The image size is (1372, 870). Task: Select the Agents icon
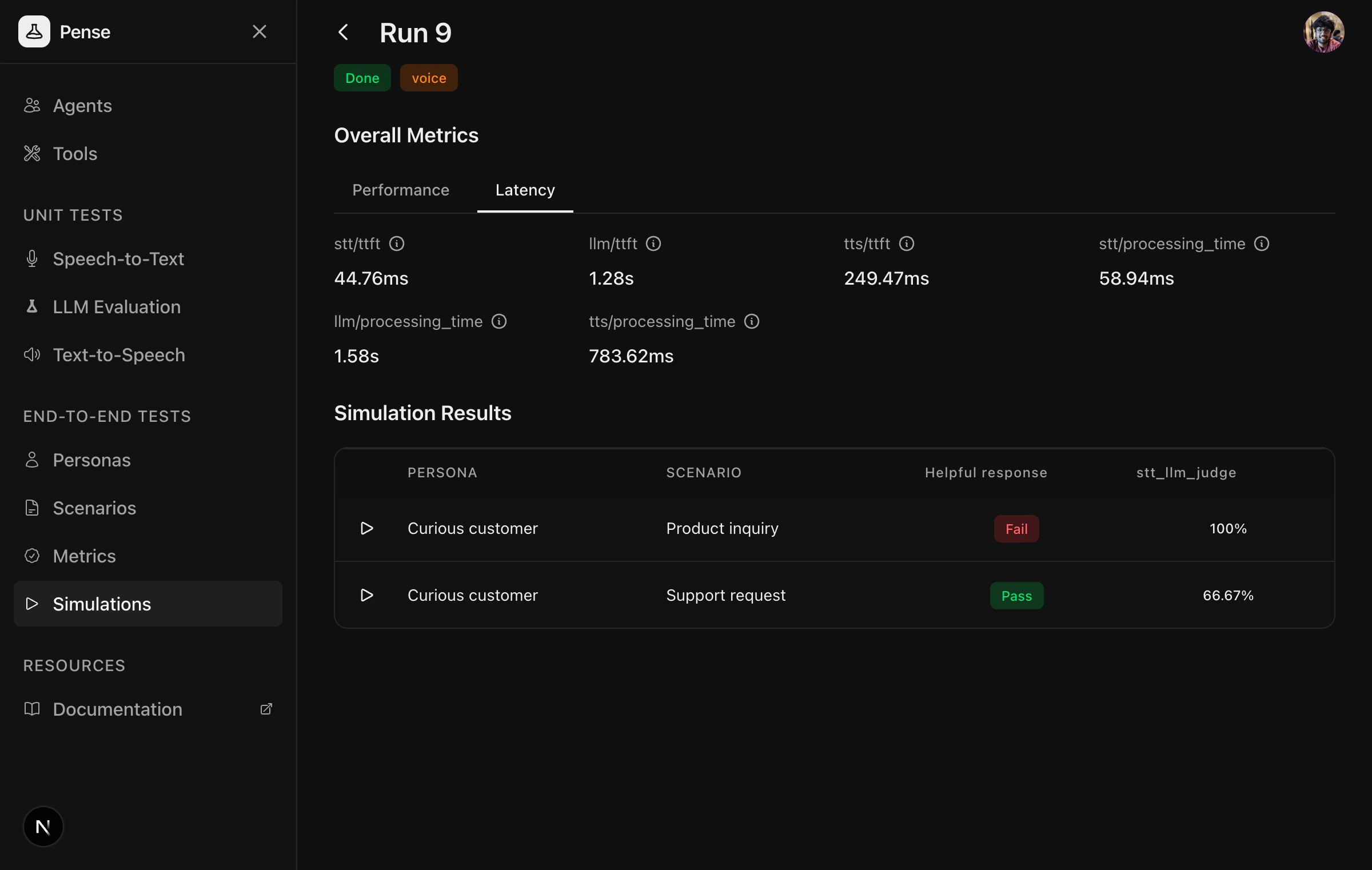click(31, 105)
